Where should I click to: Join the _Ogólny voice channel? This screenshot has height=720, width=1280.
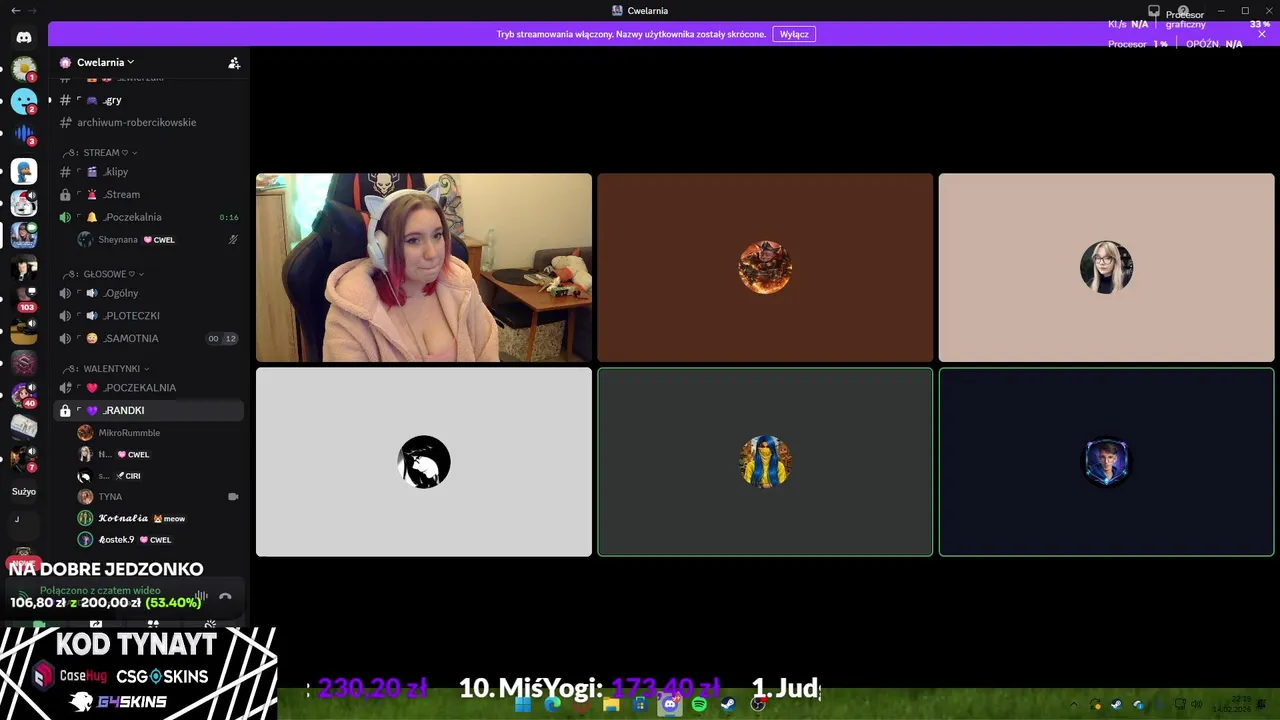[148, 293]
